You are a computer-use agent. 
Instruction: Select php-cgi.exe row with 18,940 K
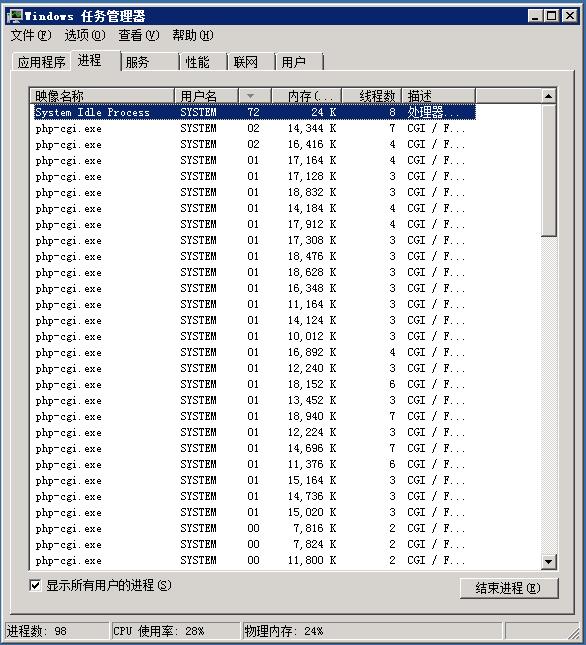[255, 416]
